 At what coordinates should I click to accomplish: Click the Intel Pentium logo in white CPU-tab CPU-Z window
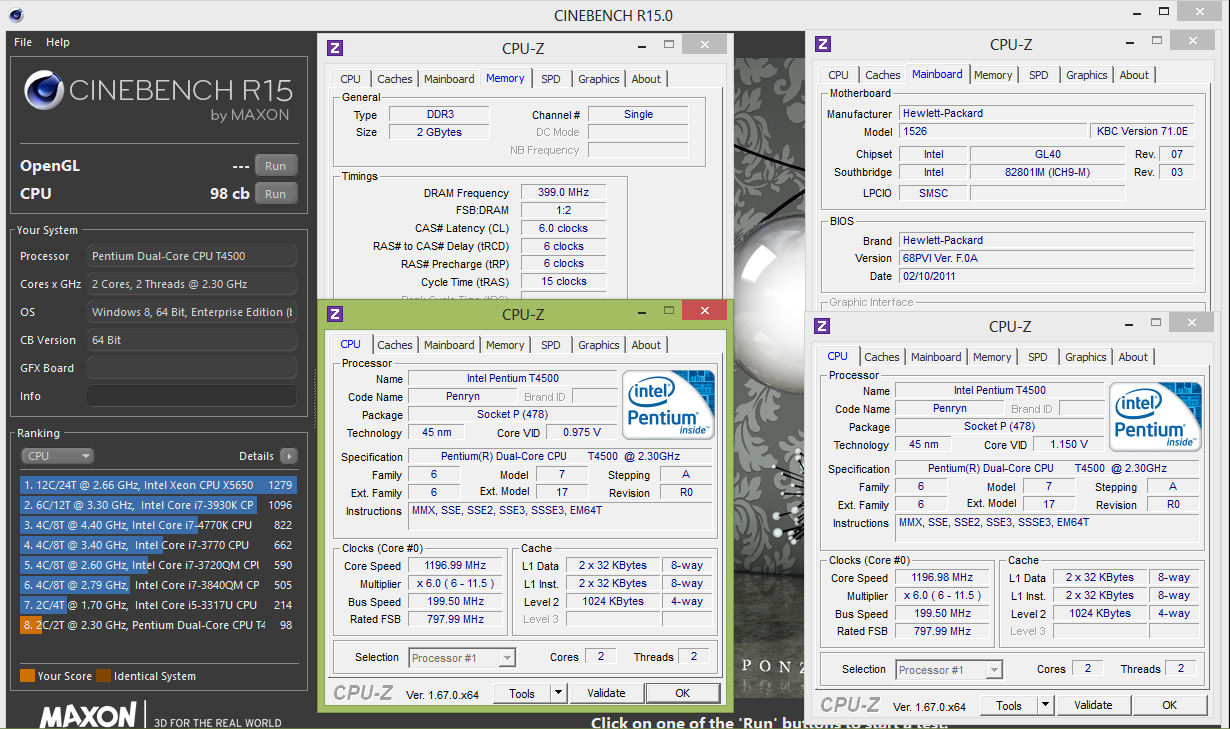(1155, 416)
